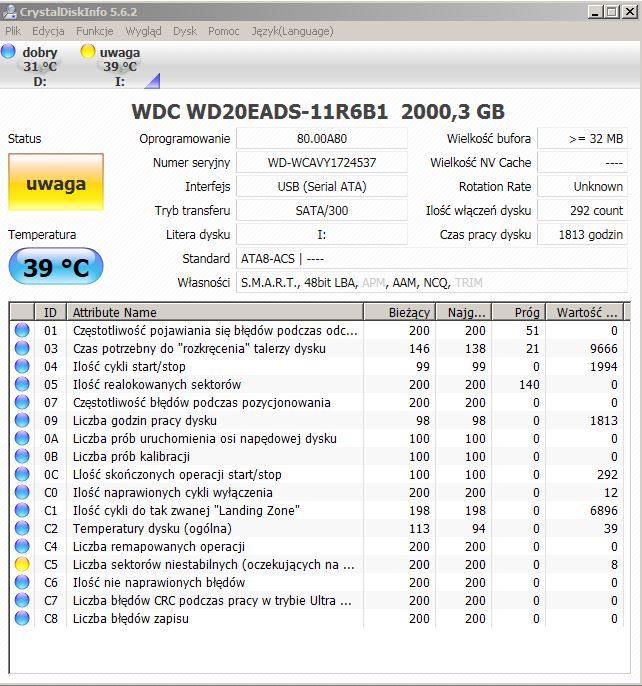Click the NV Cache size field
This screenshot has height=686, width=642.
click(582, 163)
